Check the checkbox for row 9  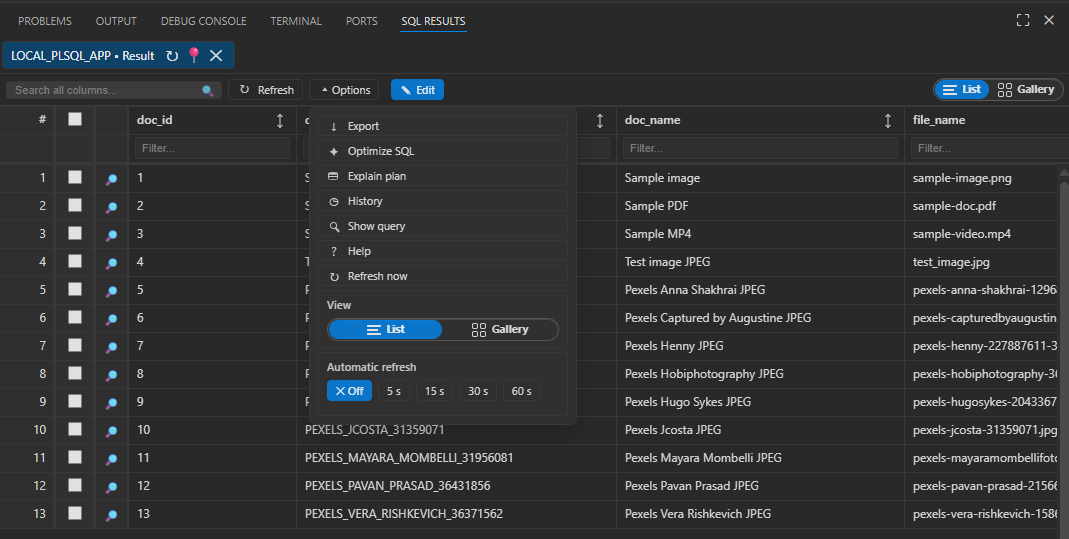pyautogui.click(x=75, y=401)
